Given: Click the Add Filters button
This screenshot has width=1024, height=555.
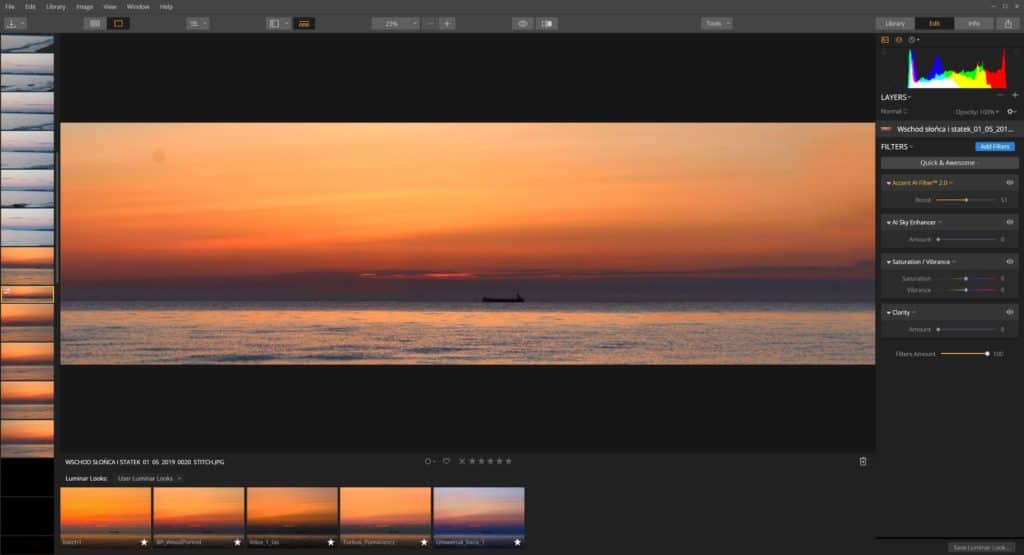Looking at the screenshot, I should pyautogui.click(x=995, y=147).
